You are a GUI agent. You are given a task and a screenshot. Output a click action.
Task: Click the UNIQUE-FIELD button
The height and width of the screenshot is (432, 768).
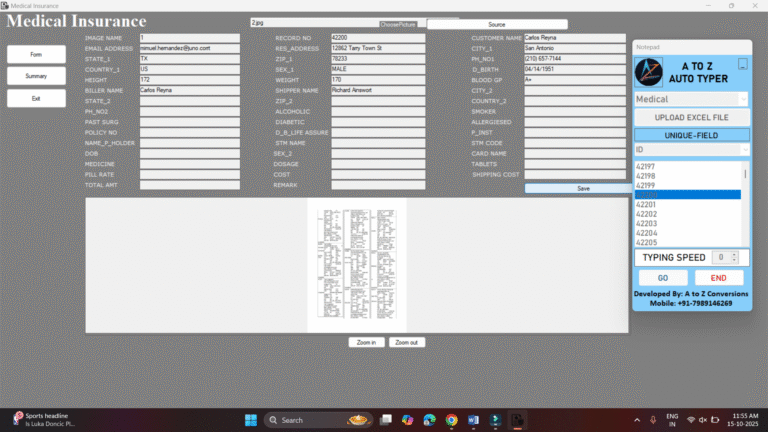point(691,135)
